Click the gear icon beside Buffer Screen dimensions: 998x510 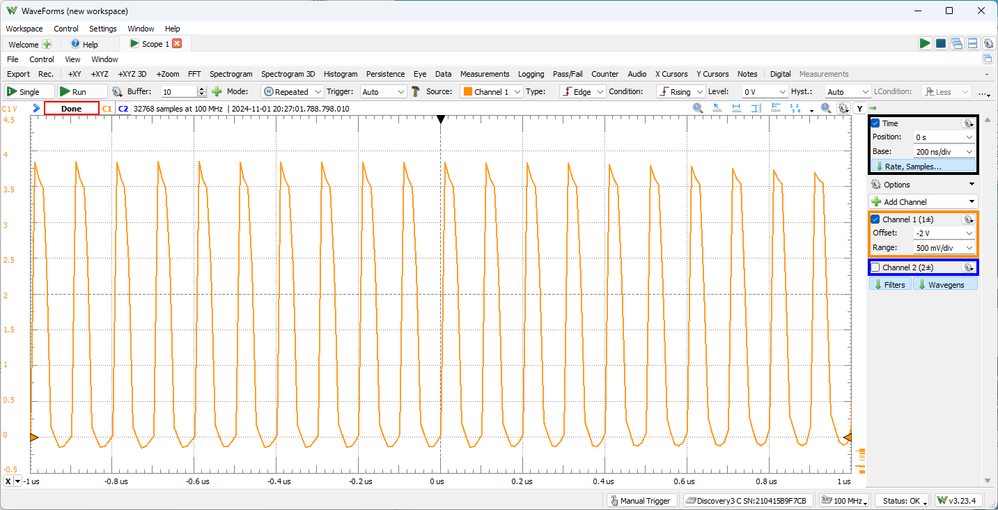(117, 92)
